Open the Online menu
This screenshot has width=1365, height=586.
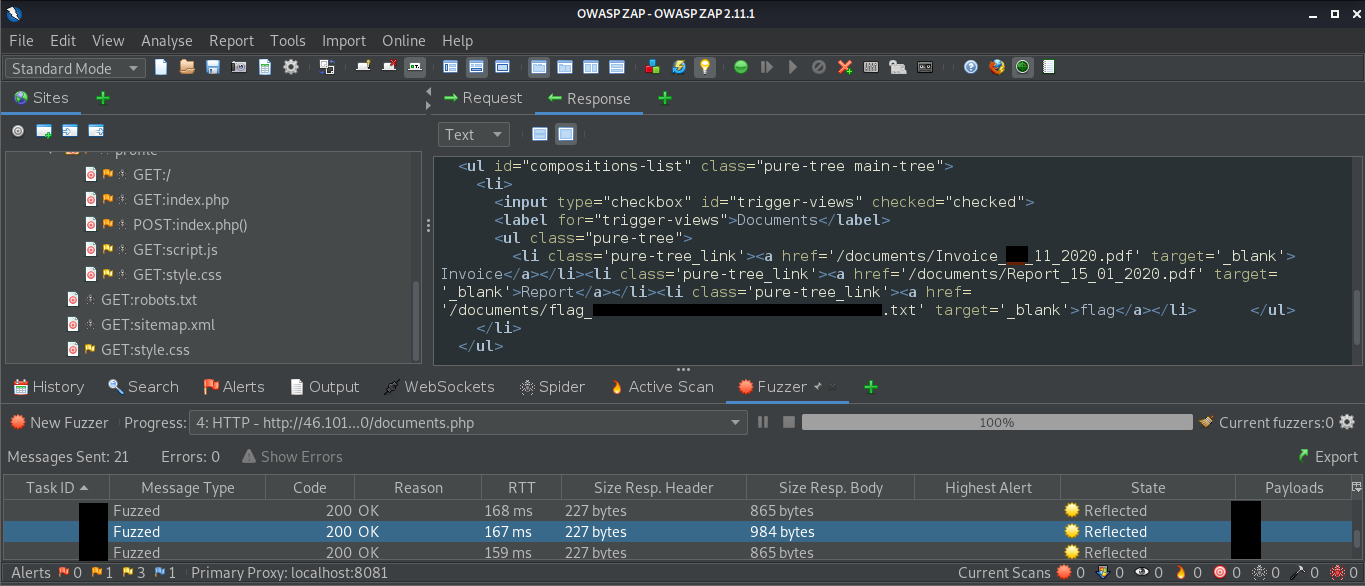[x=404, y=41]
